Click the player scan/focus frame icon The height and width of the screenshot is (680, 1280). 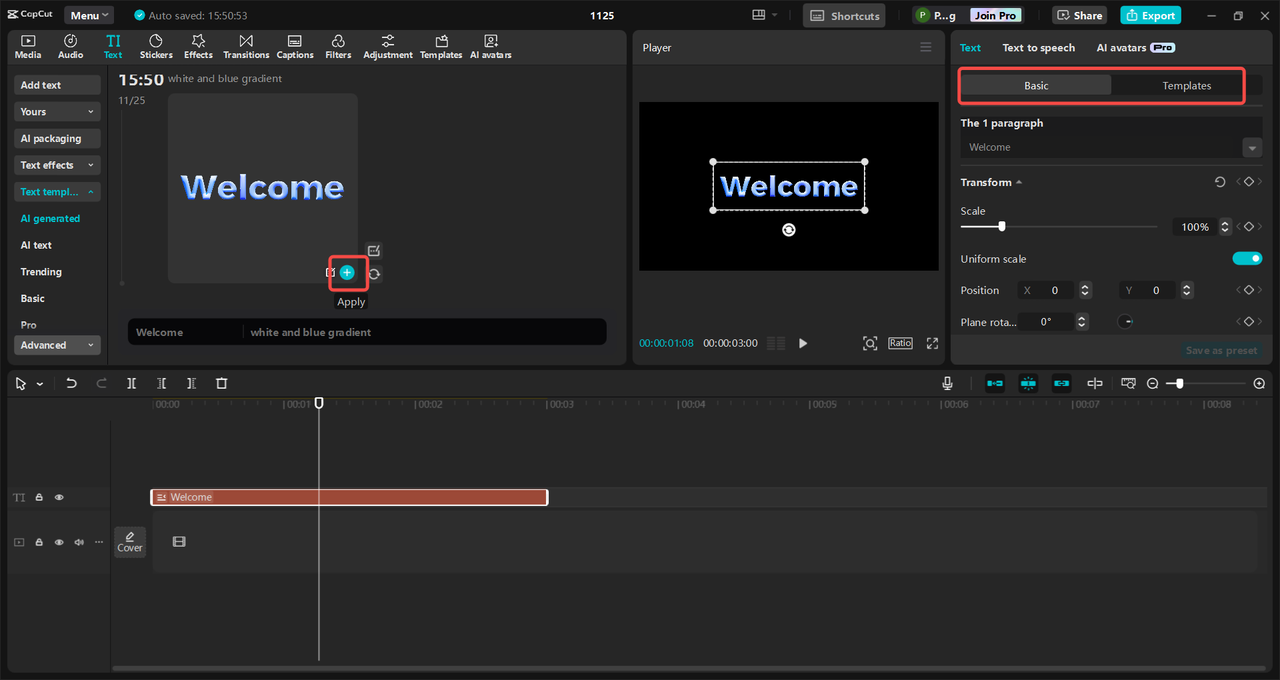click(870, 343)
